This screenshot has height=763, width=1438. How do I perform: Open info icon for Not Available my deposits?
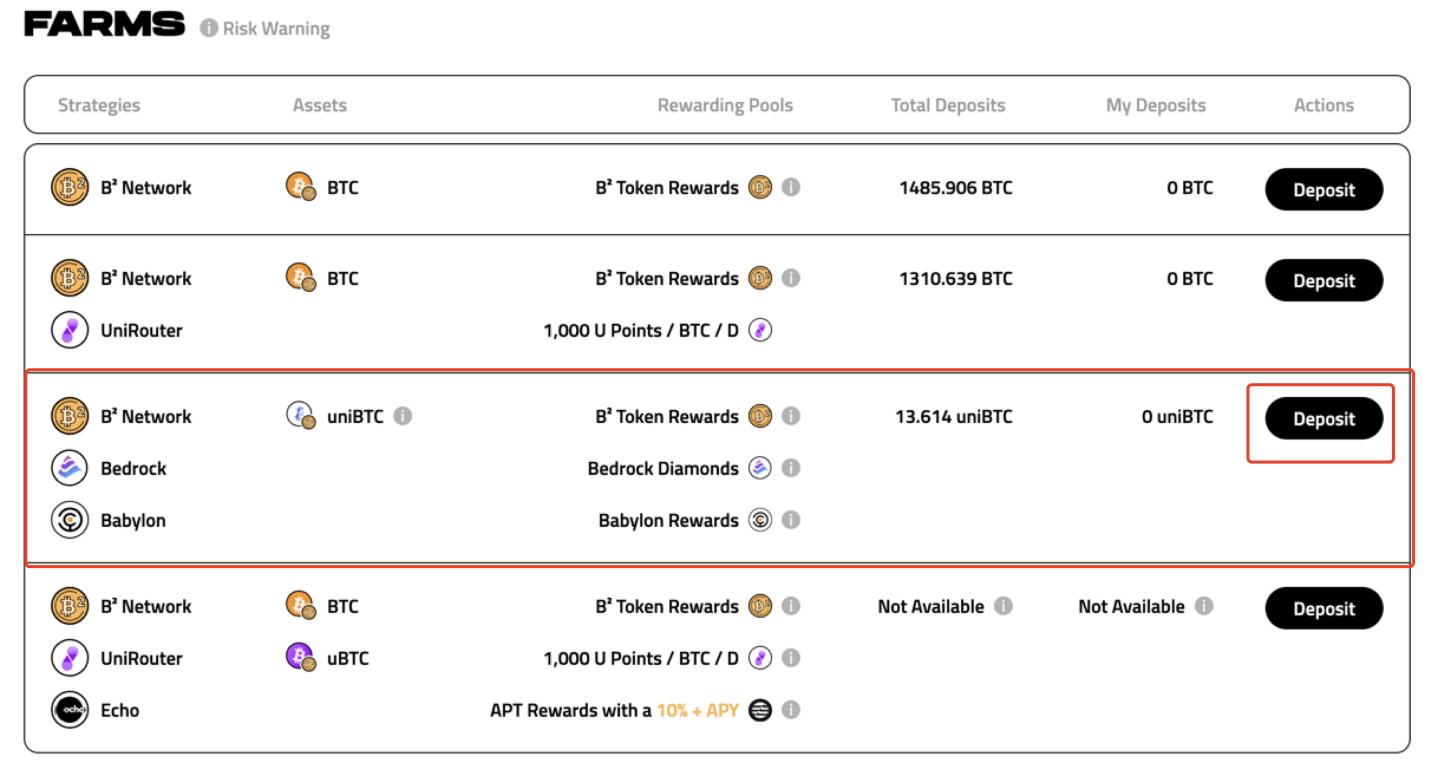tap(1205, 607)
